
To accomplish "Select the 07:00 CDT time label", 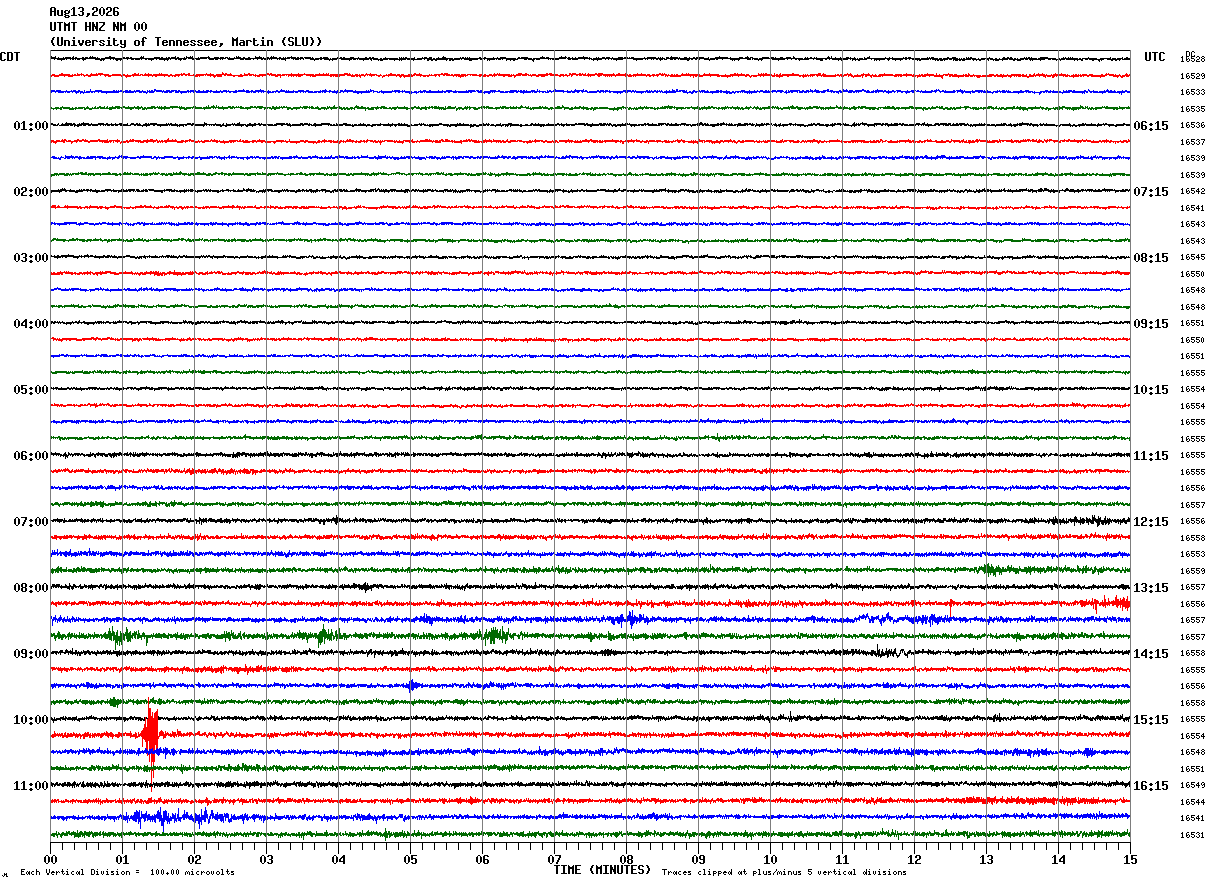I will point(31,522).
